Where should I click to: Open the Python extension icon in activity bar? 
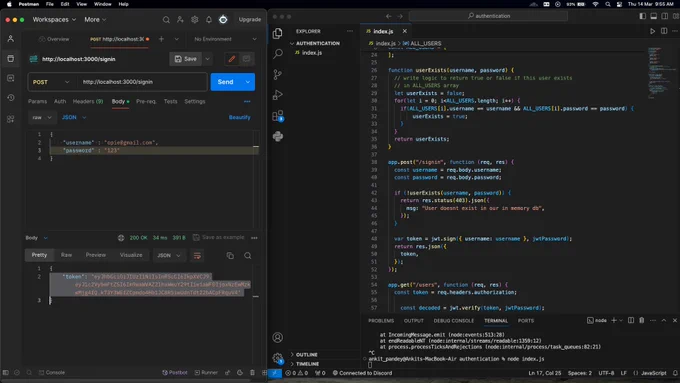(x=278, y=136)
